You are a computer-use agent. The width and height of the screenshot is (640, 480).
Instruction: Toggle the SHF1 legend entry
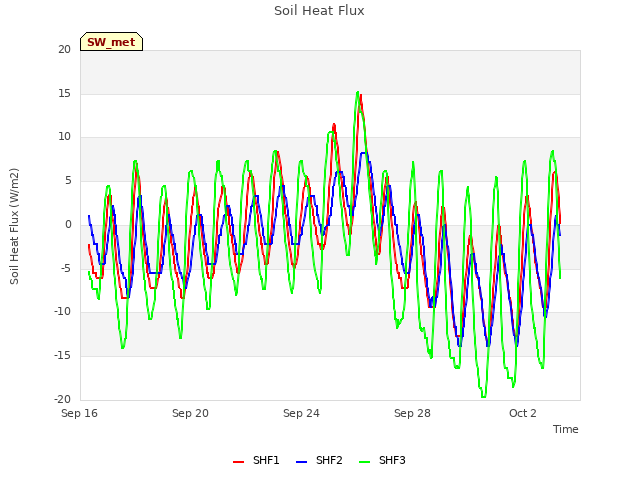[256, 460]
